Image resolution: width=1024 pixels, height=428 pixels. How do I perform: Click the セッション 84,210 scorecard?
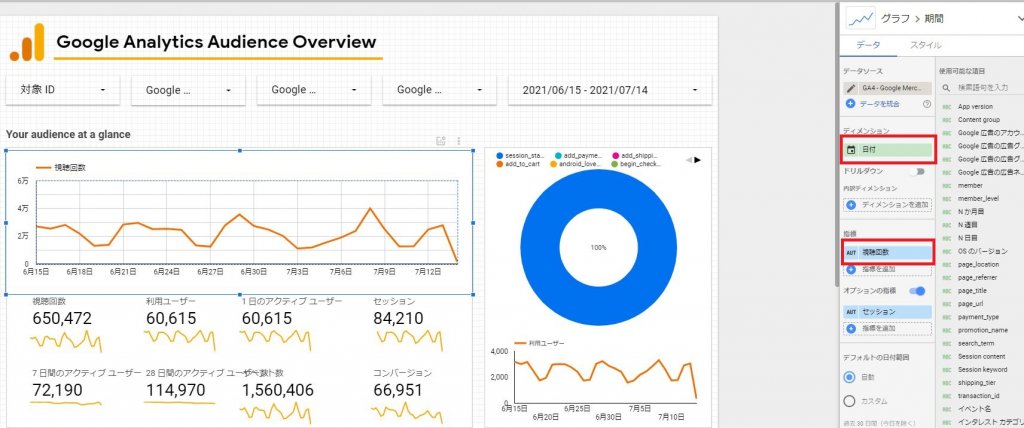point(409,323)
